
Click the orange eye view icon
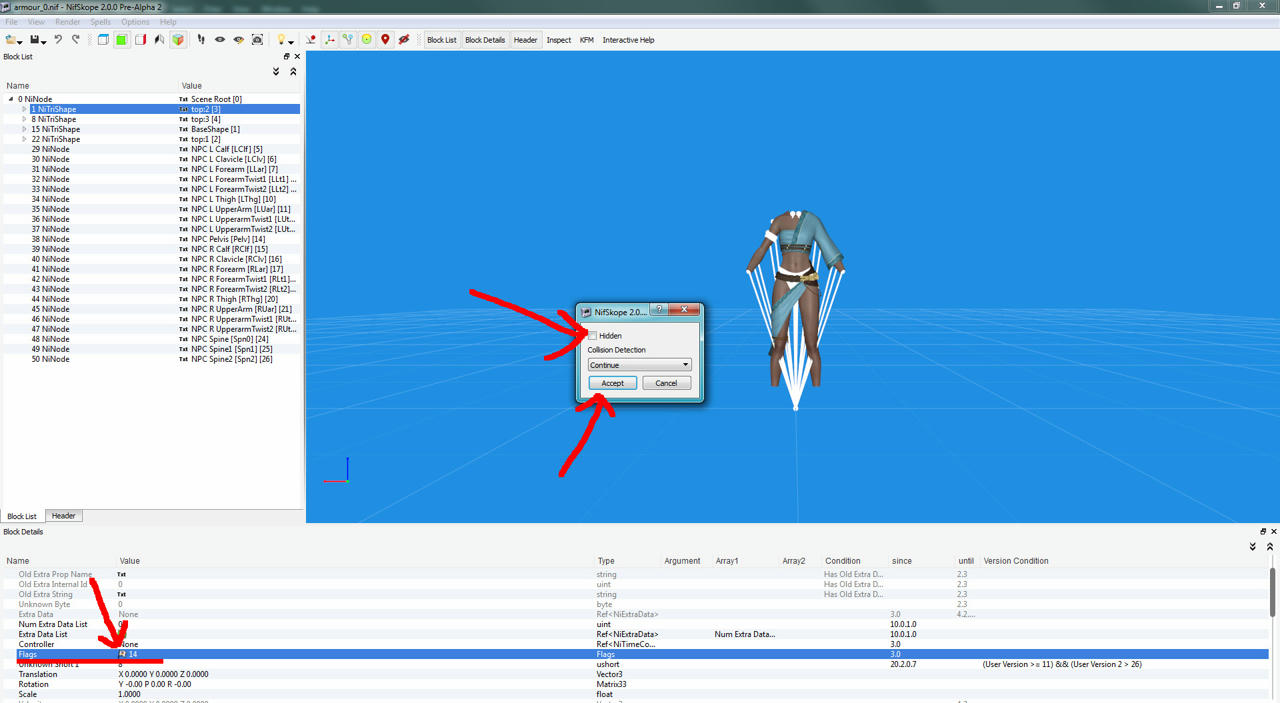(239, 40)
